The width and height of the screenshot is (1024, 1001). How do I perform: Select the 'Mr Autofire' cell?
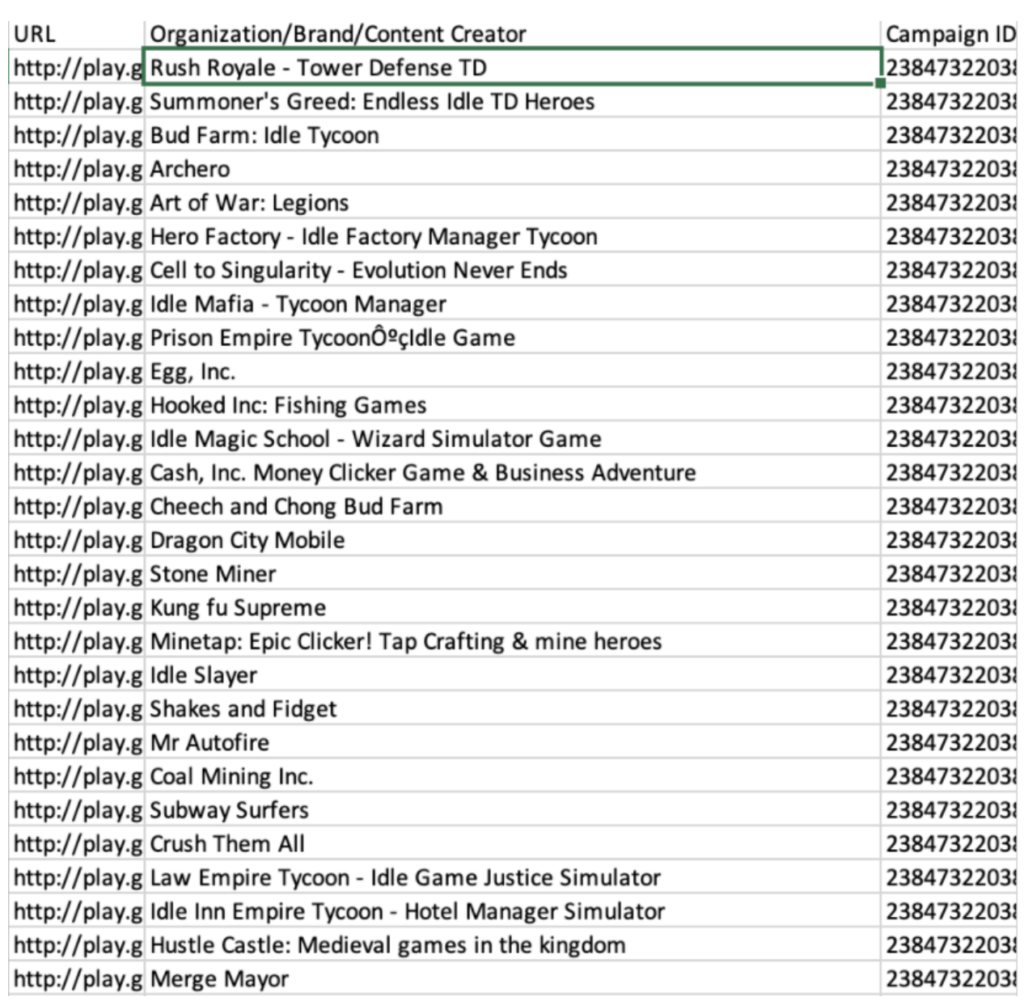click(x=512, y=743)
